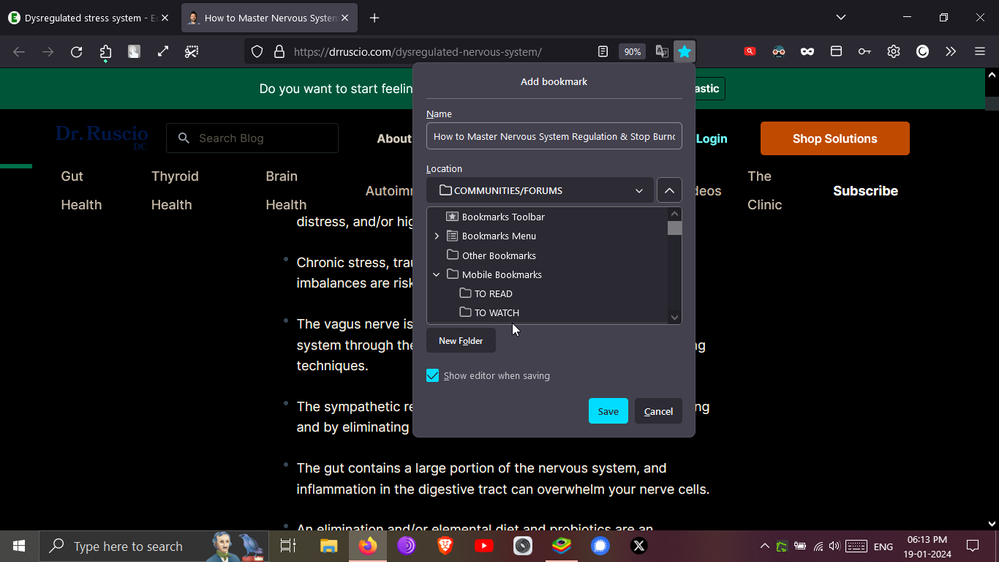
Task: Select the TO READ folder
Action: (x=493, y=294)
